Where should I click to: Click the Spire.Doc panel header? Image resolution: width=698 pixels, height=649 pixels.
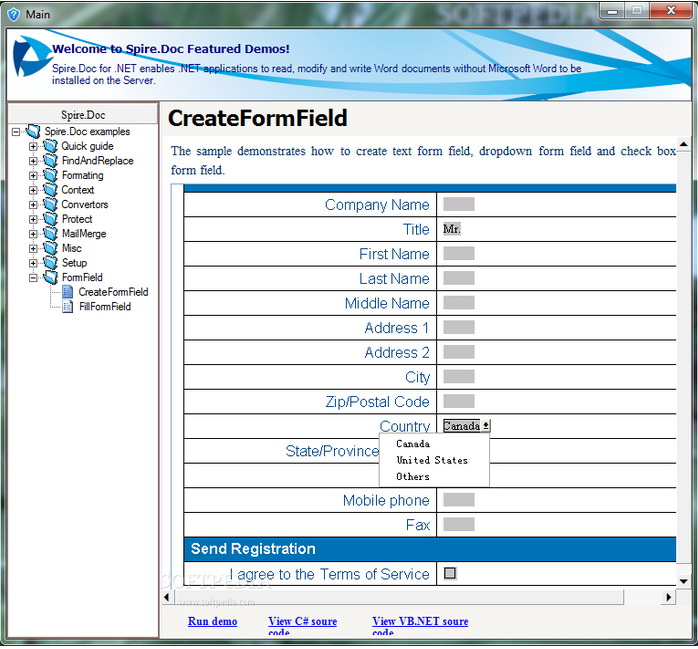click(x=83, y=114)
